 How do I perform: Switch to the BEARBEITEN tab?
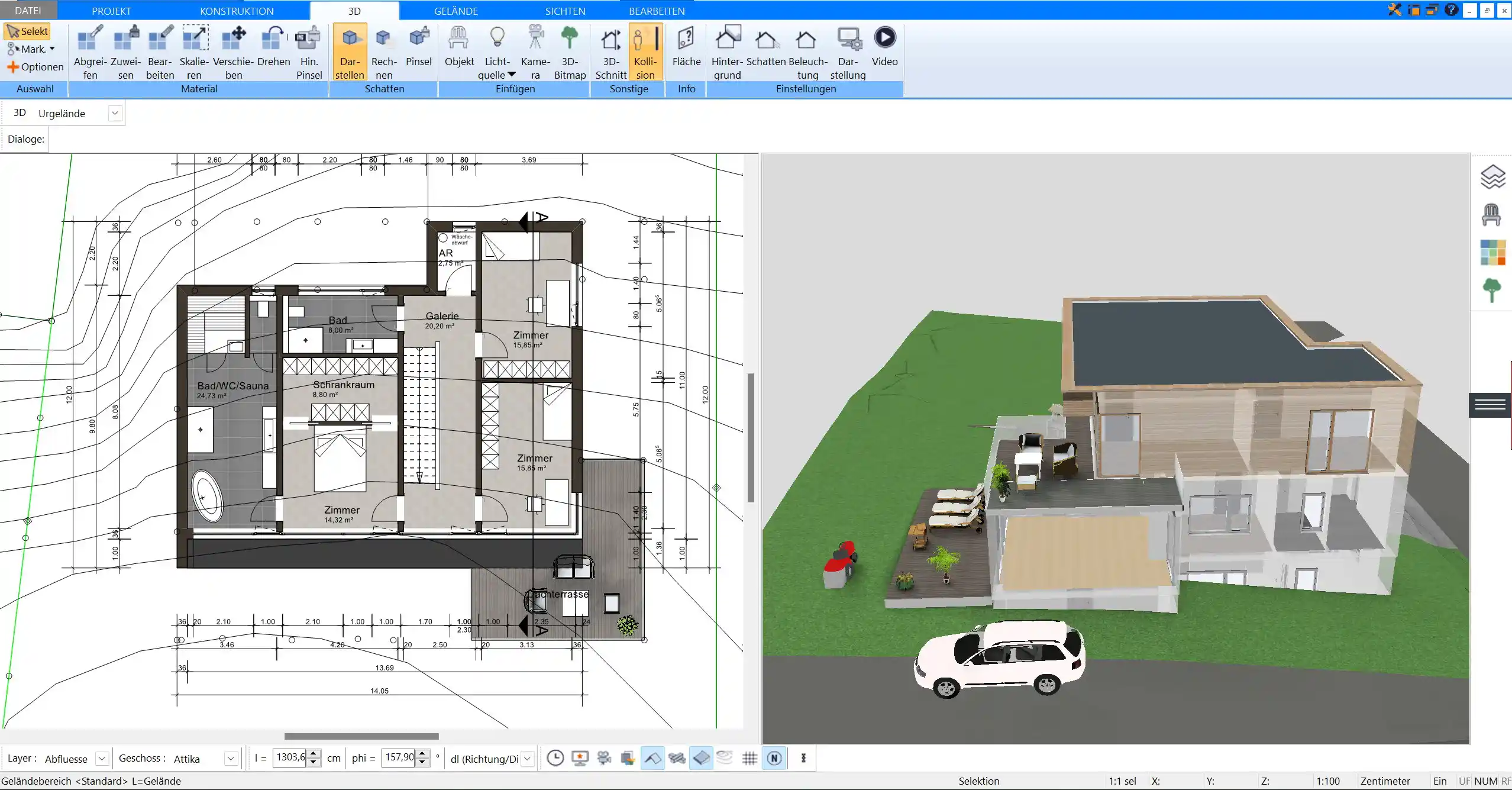(x=657, y=11)
